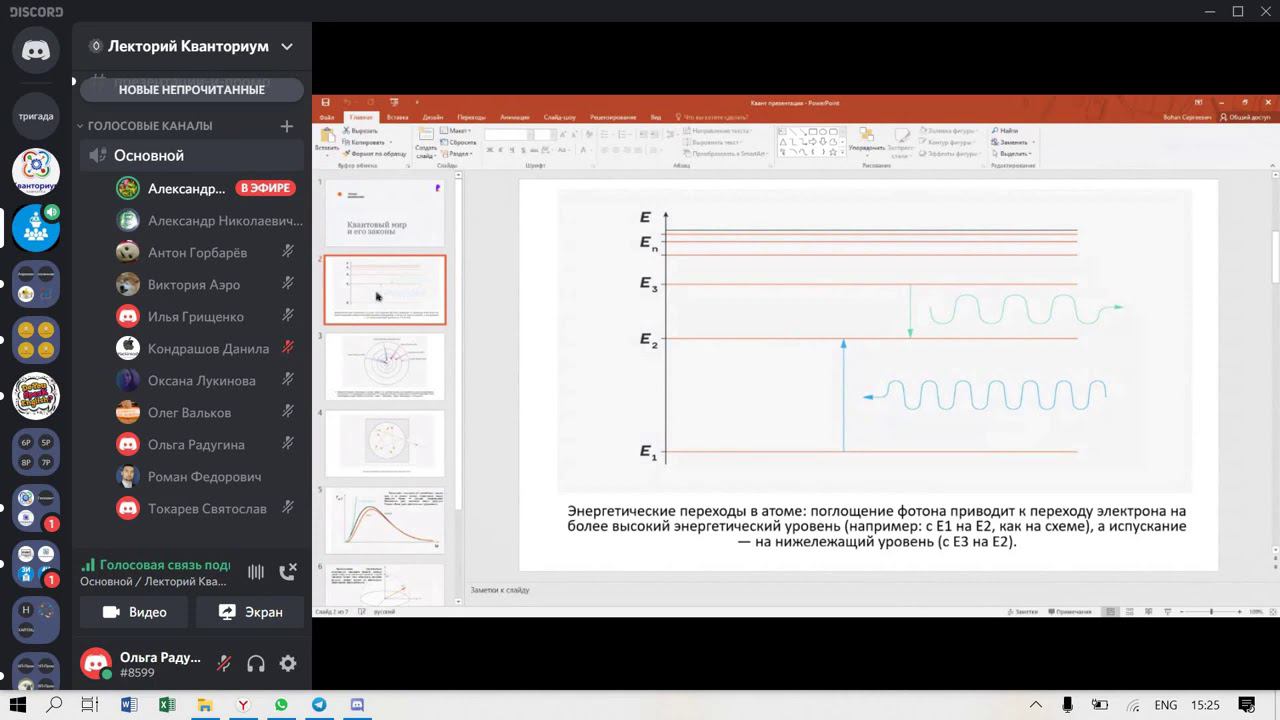Open Windows search magnifier
Viewport: 1280px width, 720px height.
pyautogui.click(x=54, y=705)
